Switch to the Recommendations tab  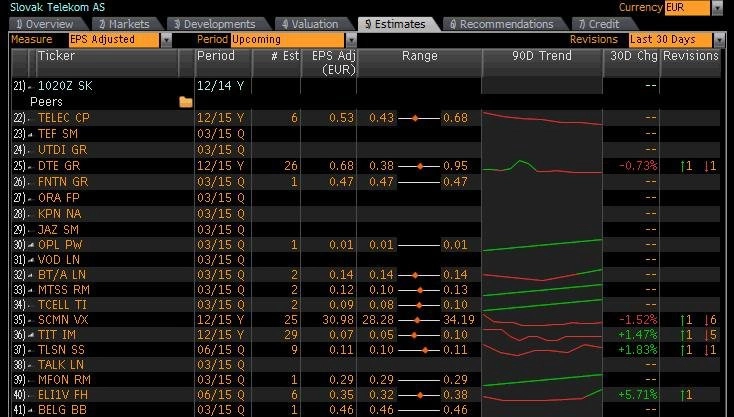click(503, 24)
